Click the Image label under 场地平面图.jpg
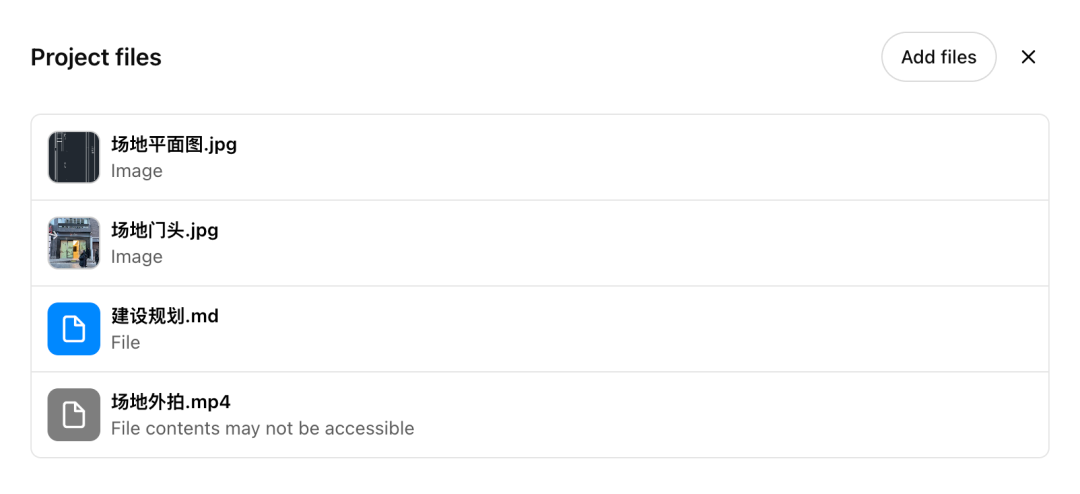The width and height of the screenshot is (1080, 494). pyautogui.click(x=137, y=171)
